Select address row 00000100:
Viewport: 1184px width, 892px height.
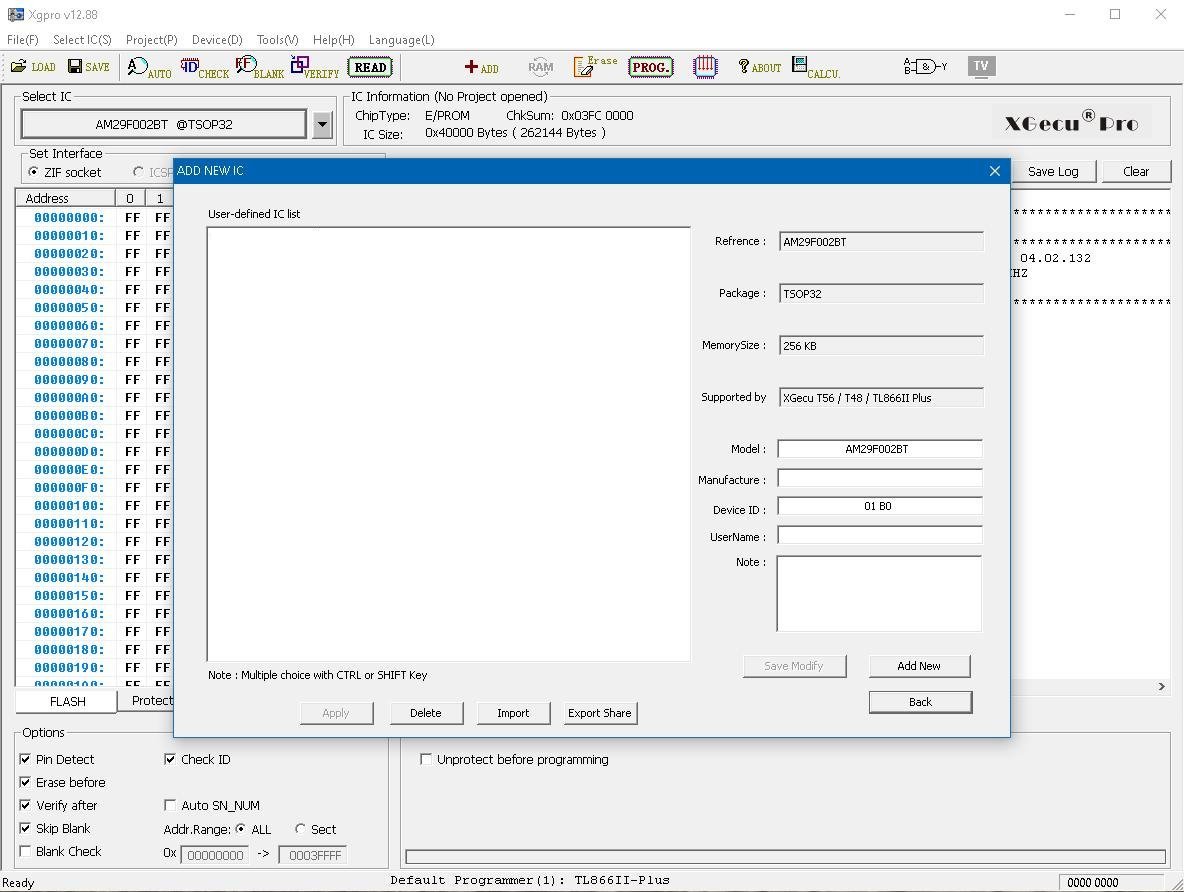69,505
